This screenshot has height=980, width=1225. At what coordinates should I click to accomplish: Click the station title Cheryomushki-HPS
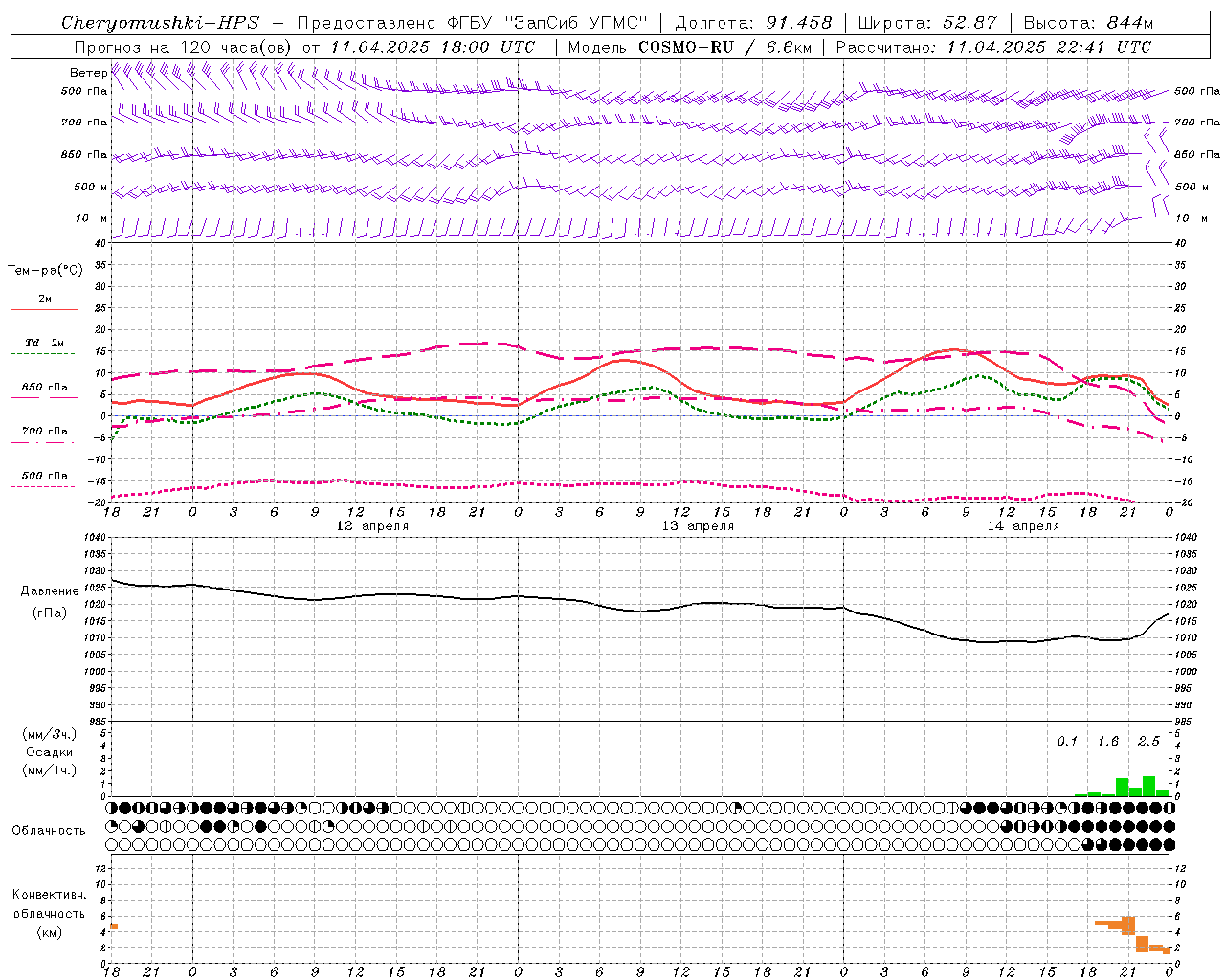161,23
